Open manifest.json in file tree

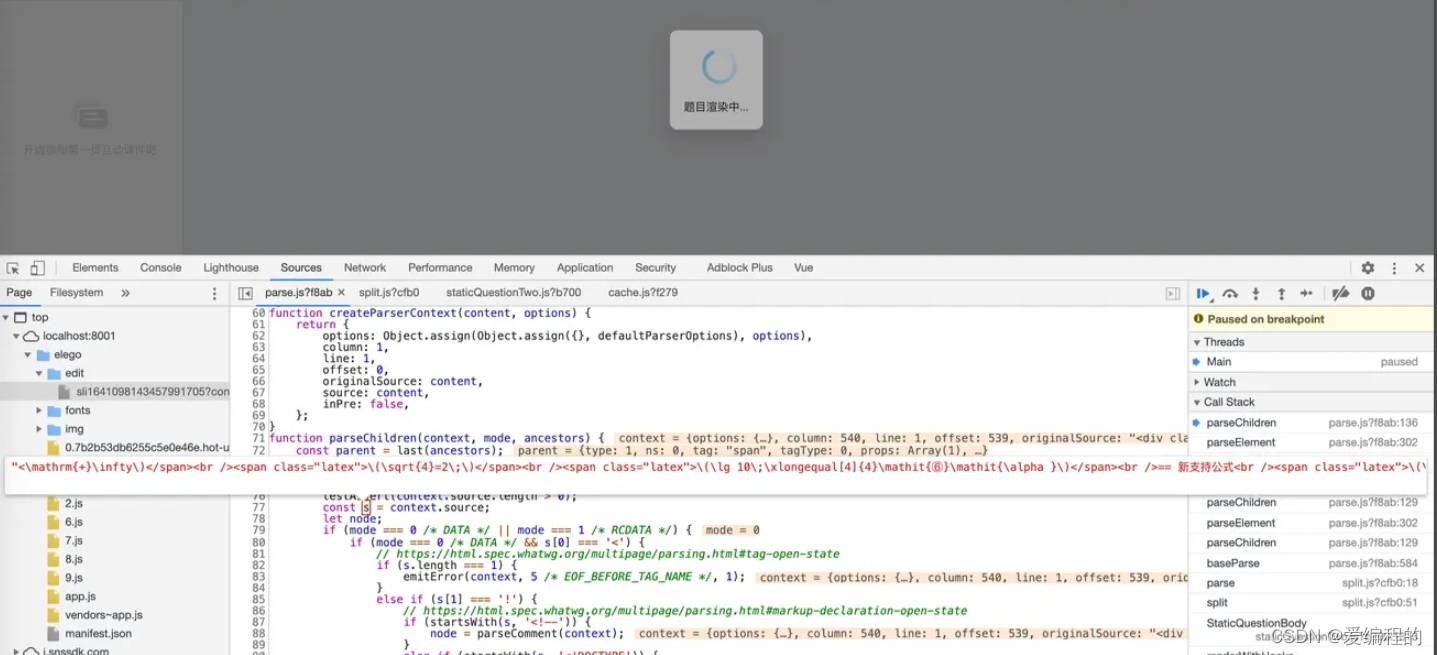[97, 634]
